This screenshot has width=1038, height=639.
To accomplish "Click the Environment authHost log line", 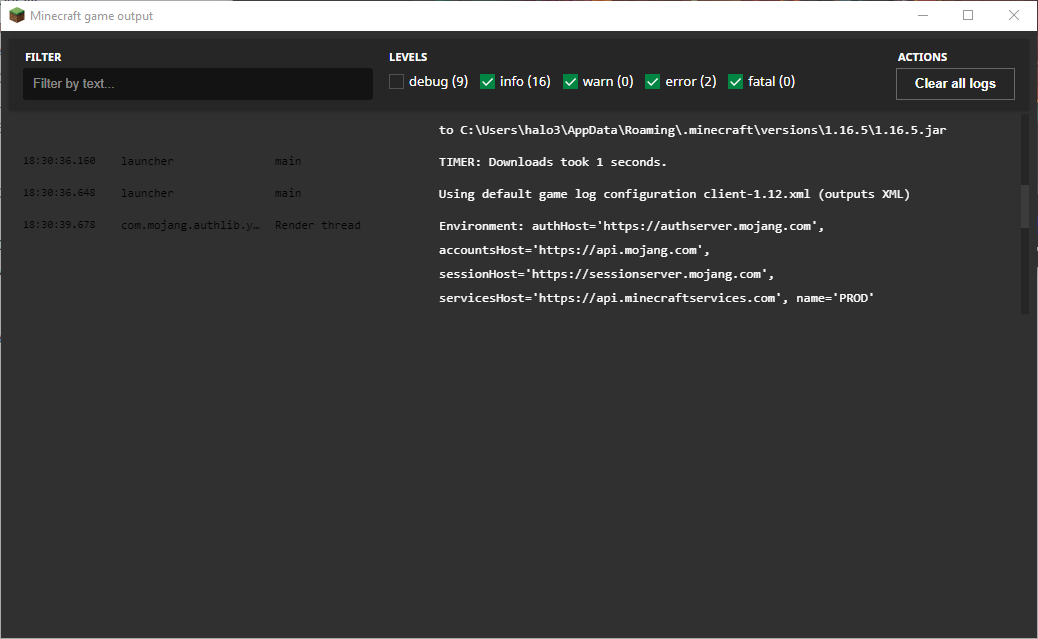I will tap(631, 226).
